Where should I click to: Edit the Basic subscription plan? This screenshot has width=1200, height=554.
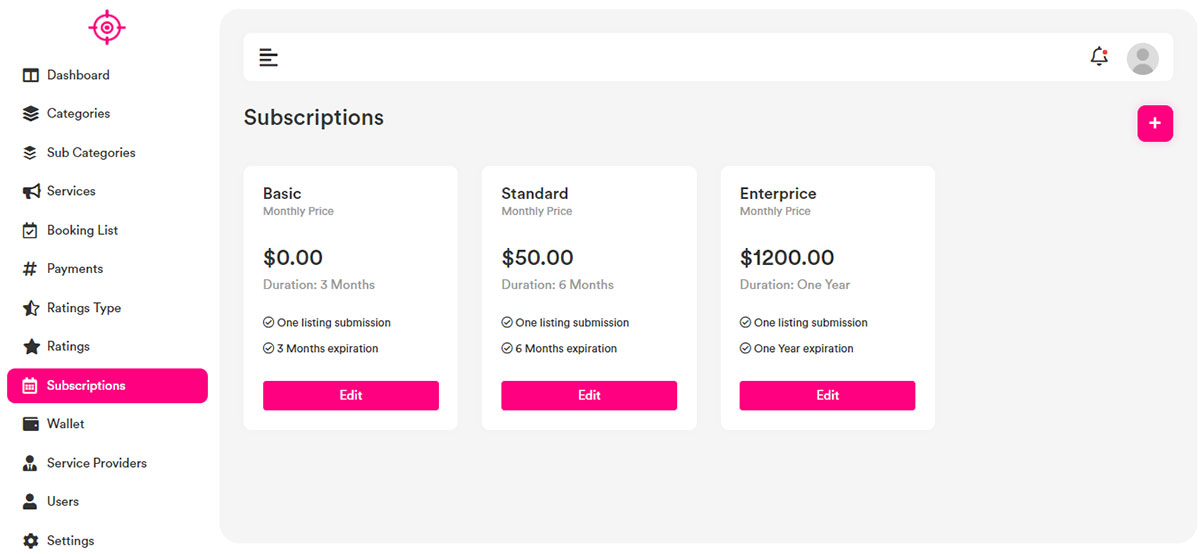(x=350, y=395)
